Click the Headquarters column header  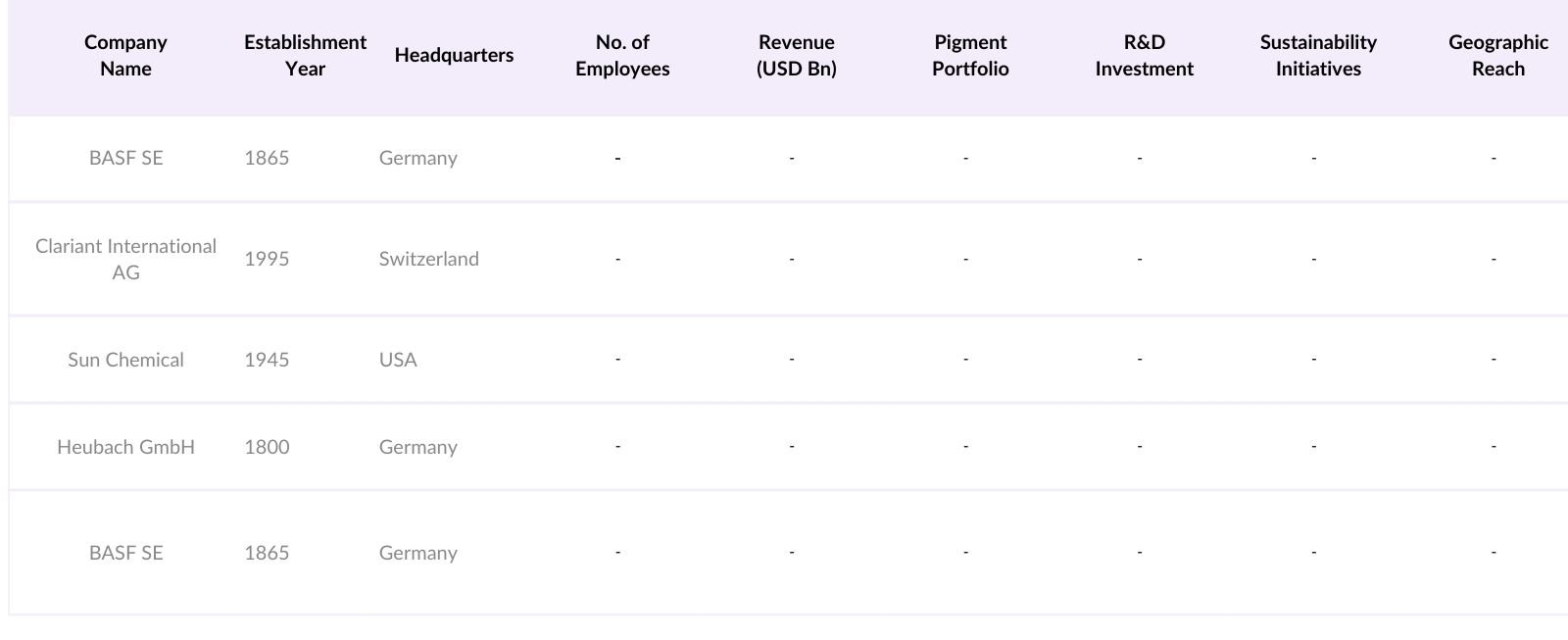(x=454, y=56)
